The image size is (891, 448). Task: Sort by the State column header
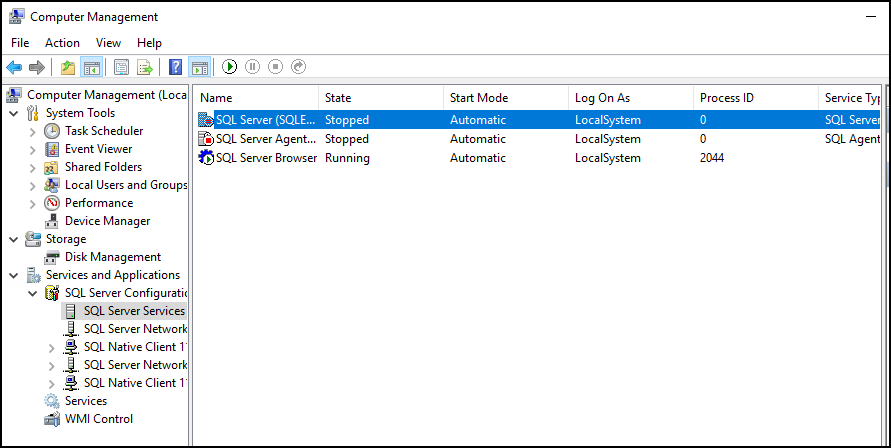(x=381, y=98)
